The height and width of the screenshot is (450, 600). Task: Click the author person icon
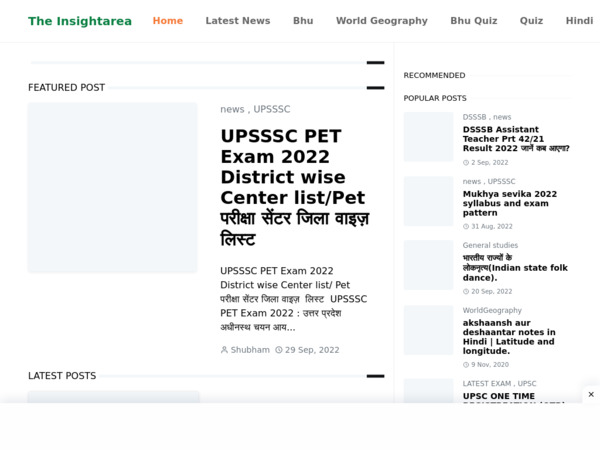tap(224, 350)
